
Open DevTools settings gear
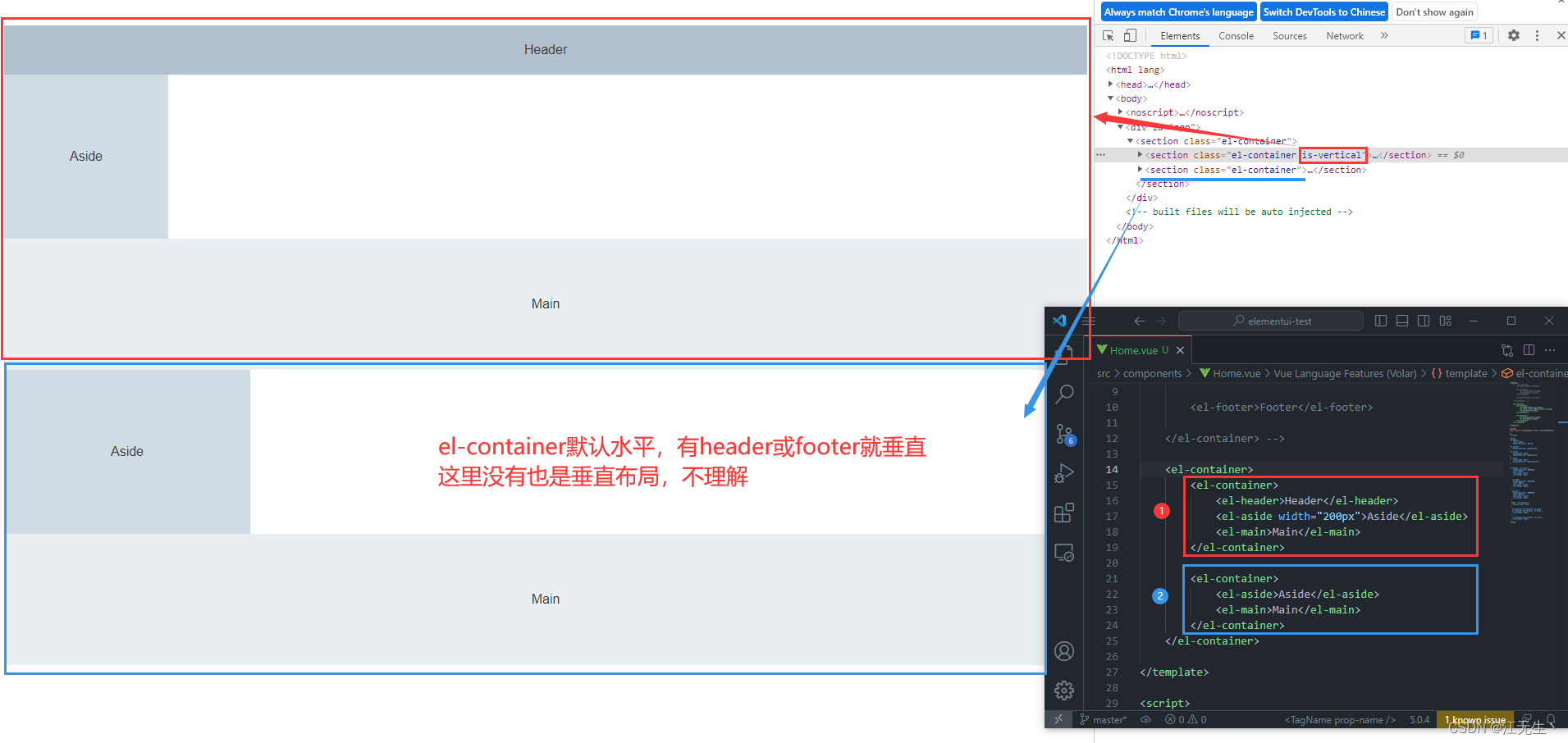click(x=1514, y=35)
